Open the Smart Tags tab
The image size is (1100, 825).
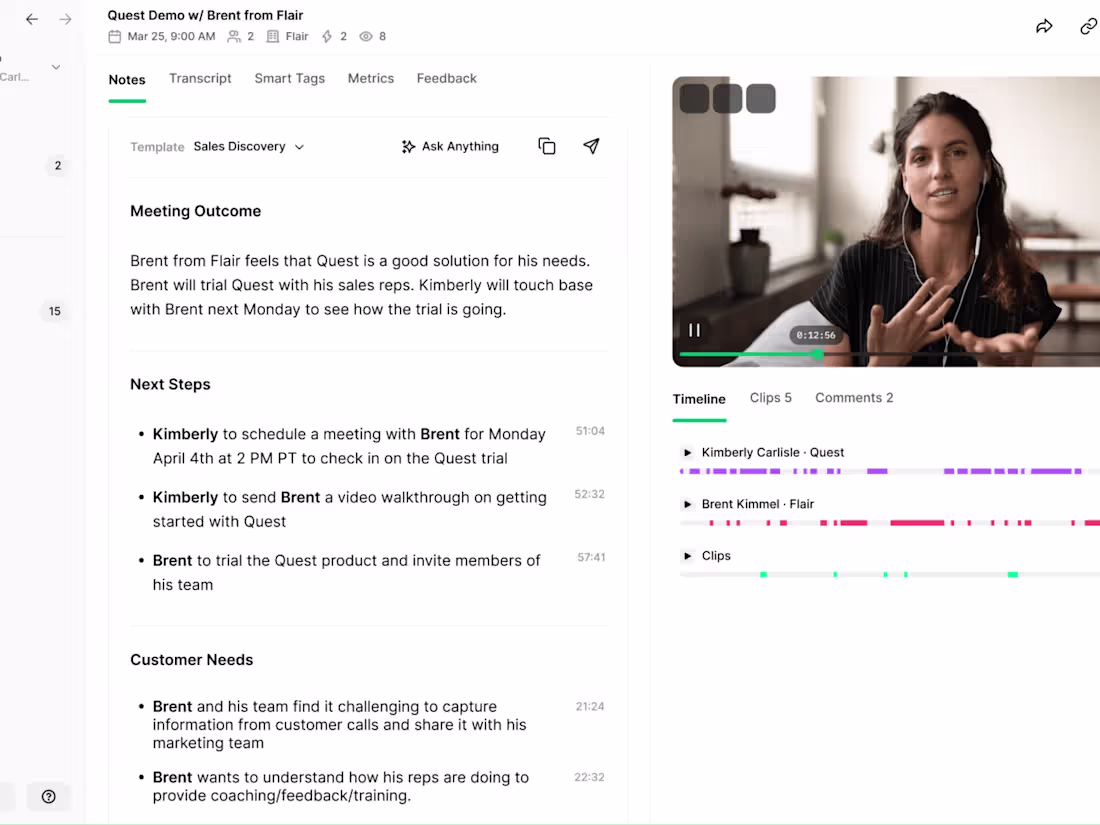click(x=289, y=78)
